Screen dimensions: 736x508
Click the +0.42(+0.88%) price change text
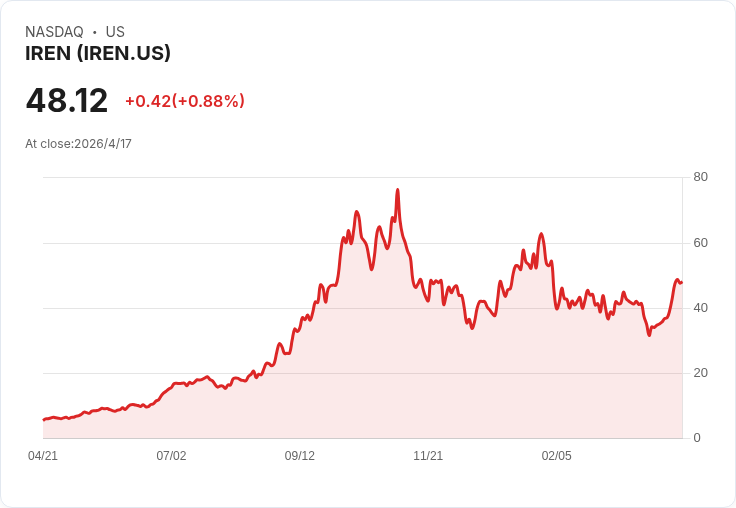[x=185, y=101]
